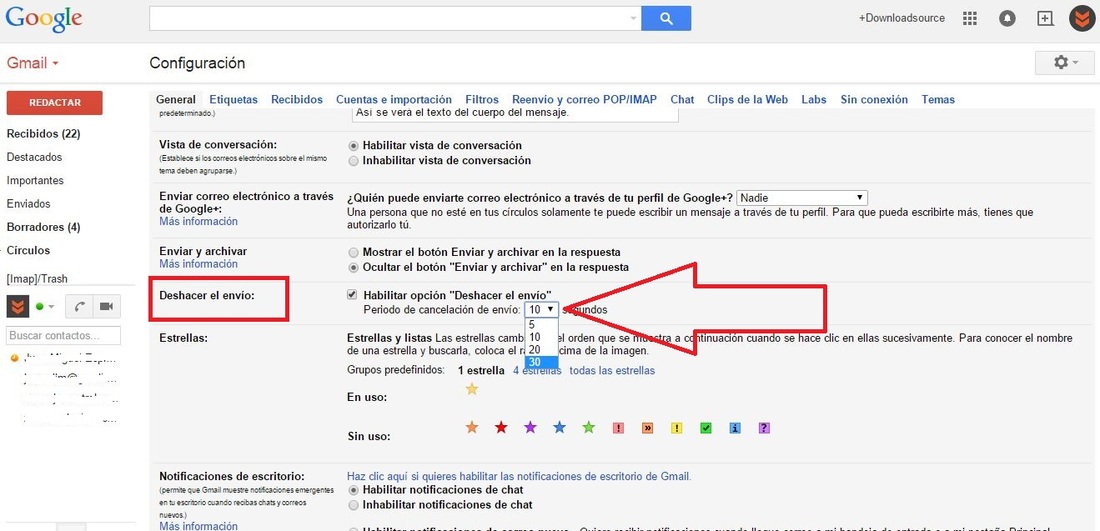The image size is (1100, 531).
Task: Select the purple star icon
Action: click(x=530, y=427)
